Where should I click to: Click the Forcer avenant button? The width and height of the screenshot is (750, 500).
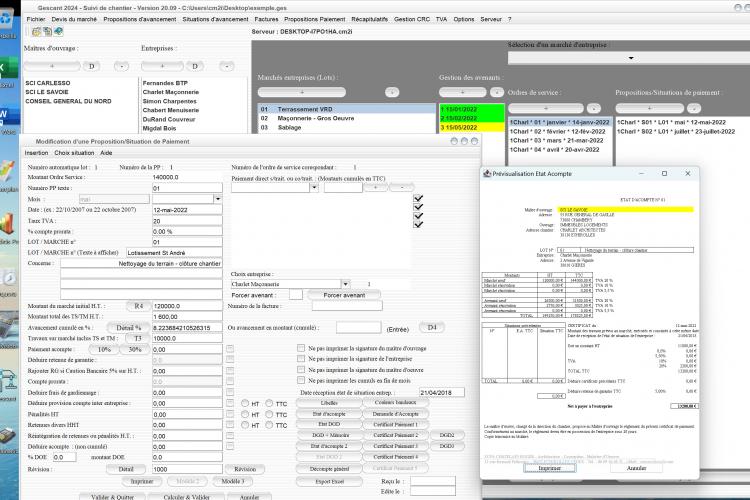coord(344,295)
